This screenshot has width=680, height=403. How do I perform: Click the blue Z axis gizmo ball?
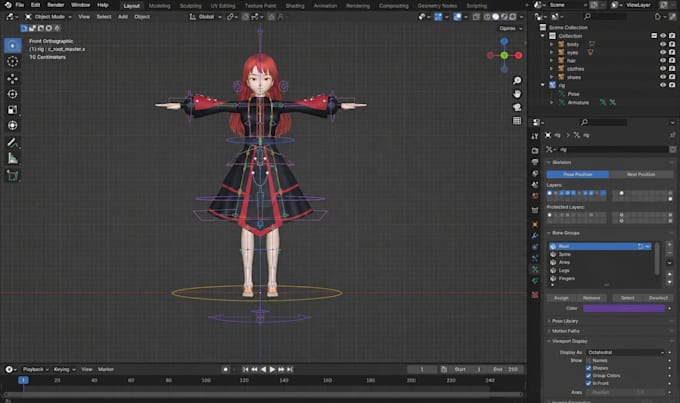pyautogui.click(x=504, y=42)
